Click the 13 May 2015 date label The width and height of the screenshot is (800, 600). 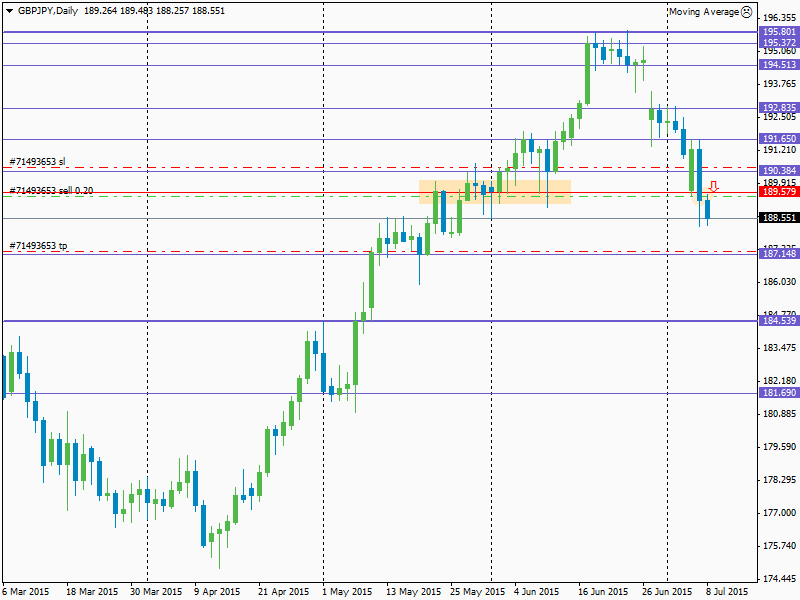413,592
